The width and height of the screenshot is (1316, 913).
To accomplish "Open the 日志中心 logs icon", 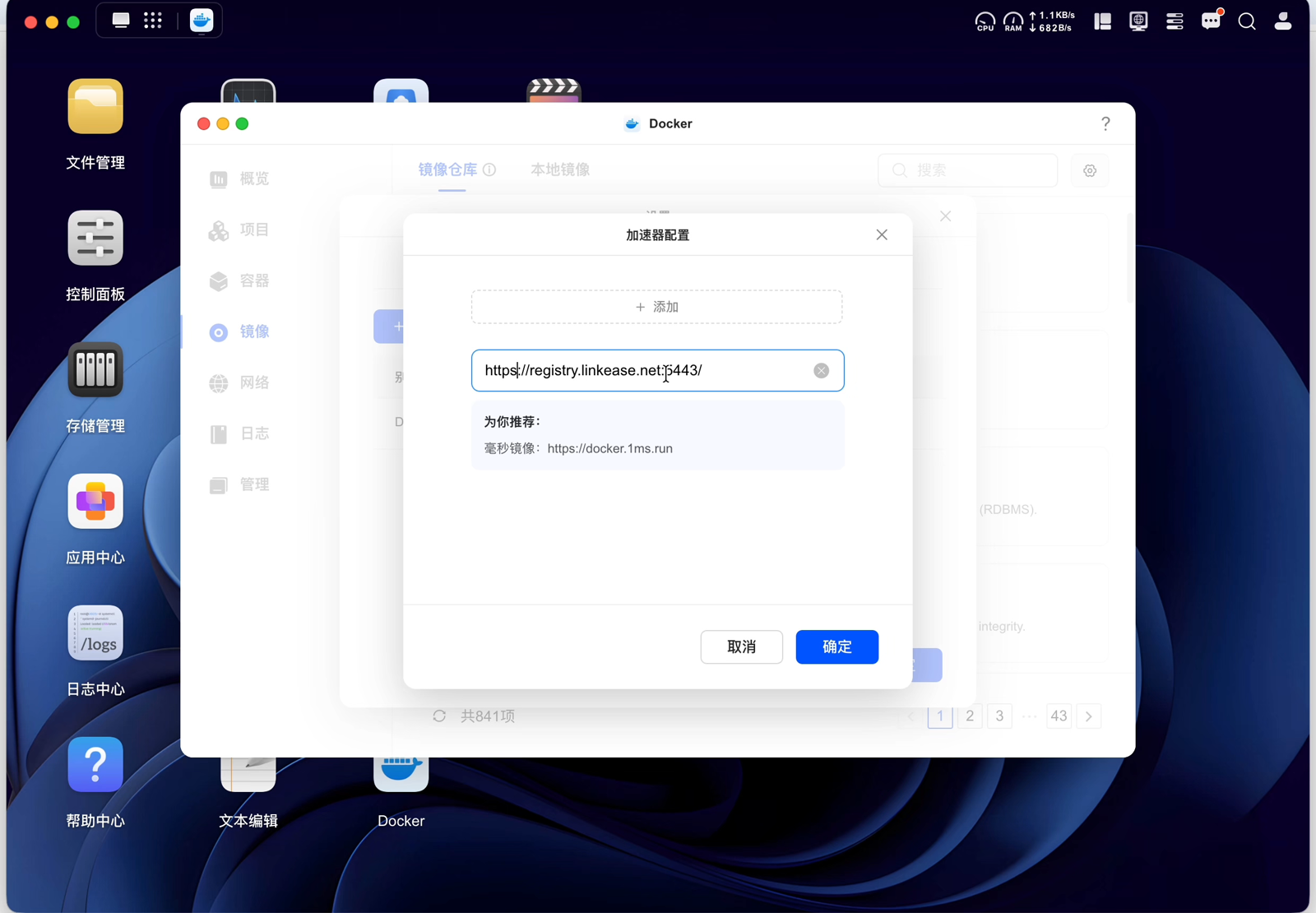I will point(95,633).
